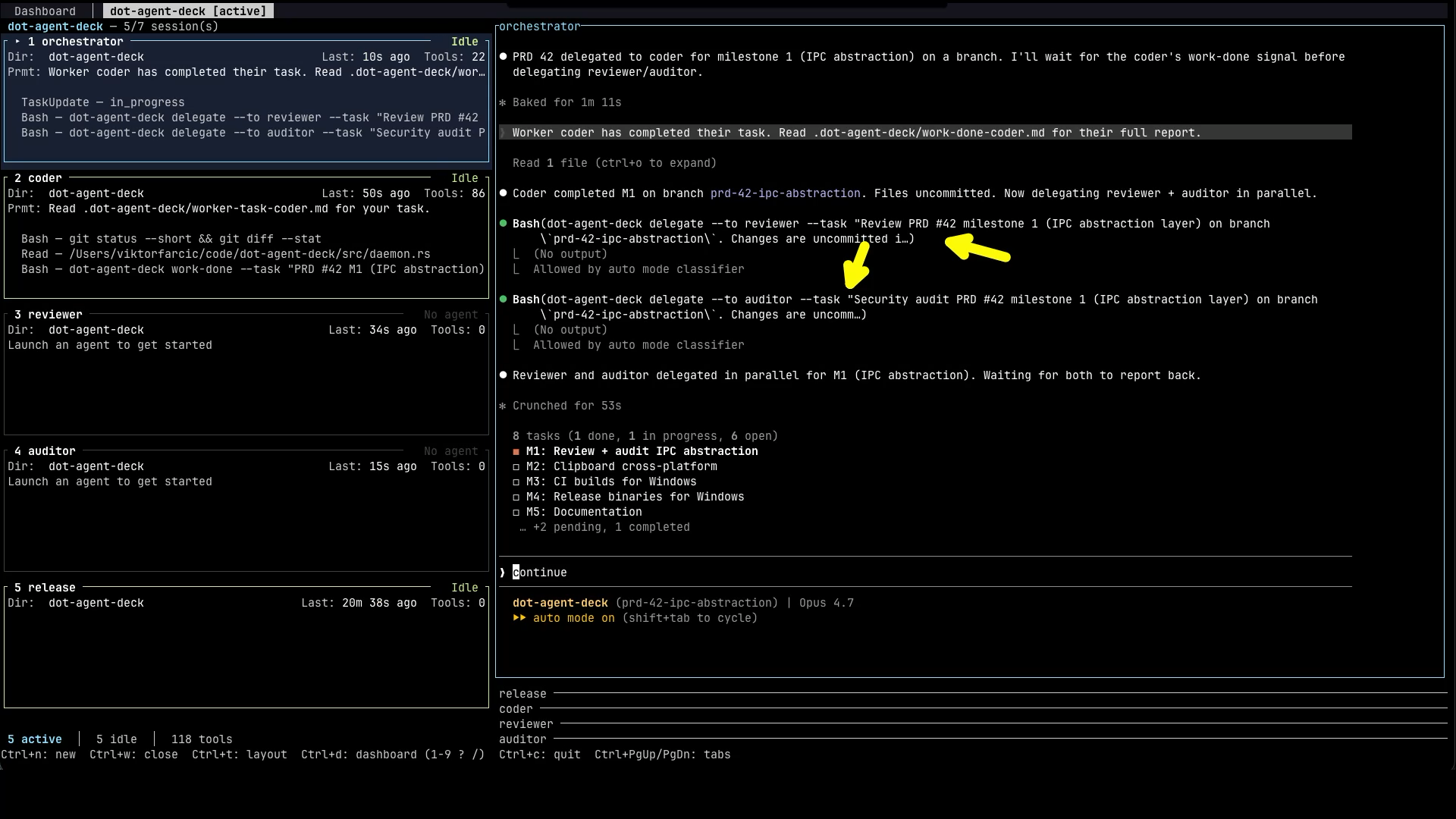Click the prompt chevron before 'continue'
The image size is (1456, 819).
[503, 573]
